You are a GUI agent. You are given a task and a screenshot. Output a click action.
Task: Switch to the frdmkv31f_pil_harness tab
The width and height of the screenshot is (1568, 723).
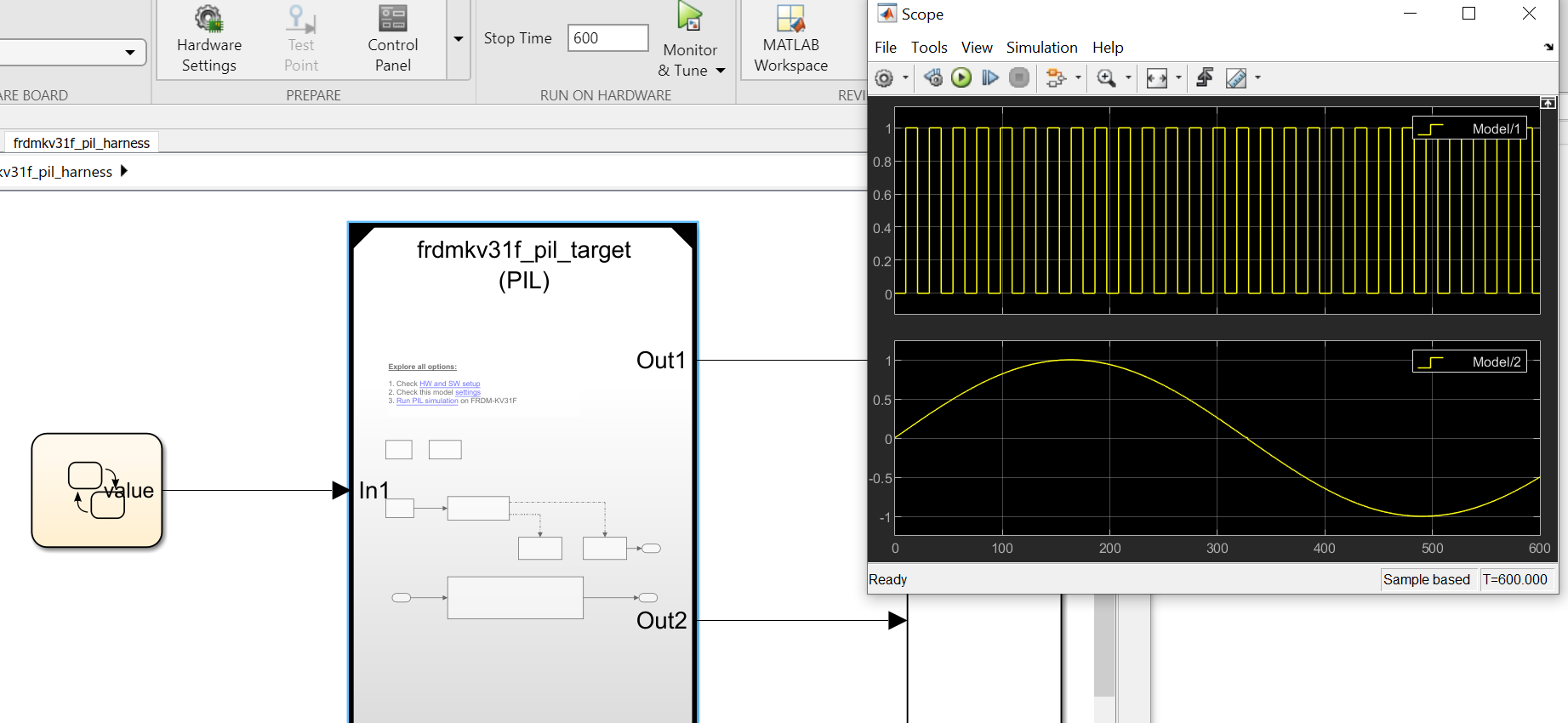point(82,143)
